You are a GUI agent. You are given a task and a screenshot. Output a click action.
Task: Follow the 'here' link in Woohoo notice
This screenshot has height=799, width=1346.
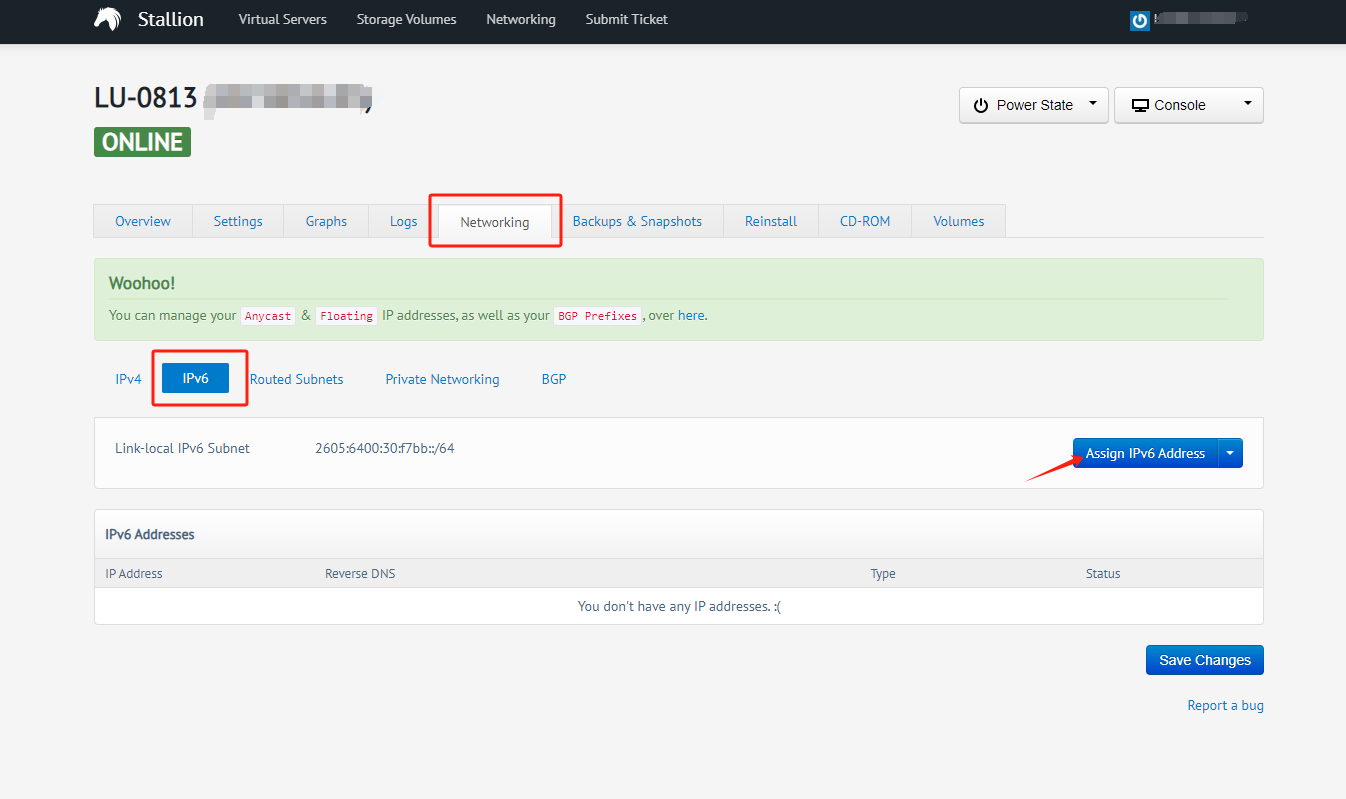point(691,315)
